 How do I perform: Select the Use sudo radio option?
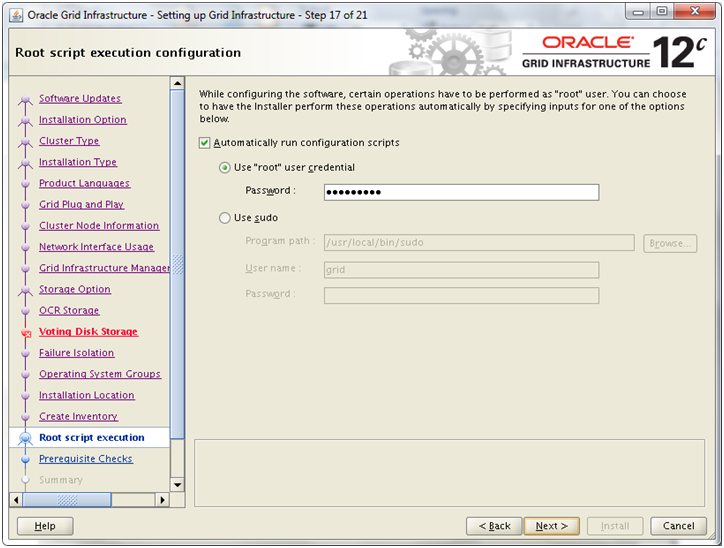point(224,218)
